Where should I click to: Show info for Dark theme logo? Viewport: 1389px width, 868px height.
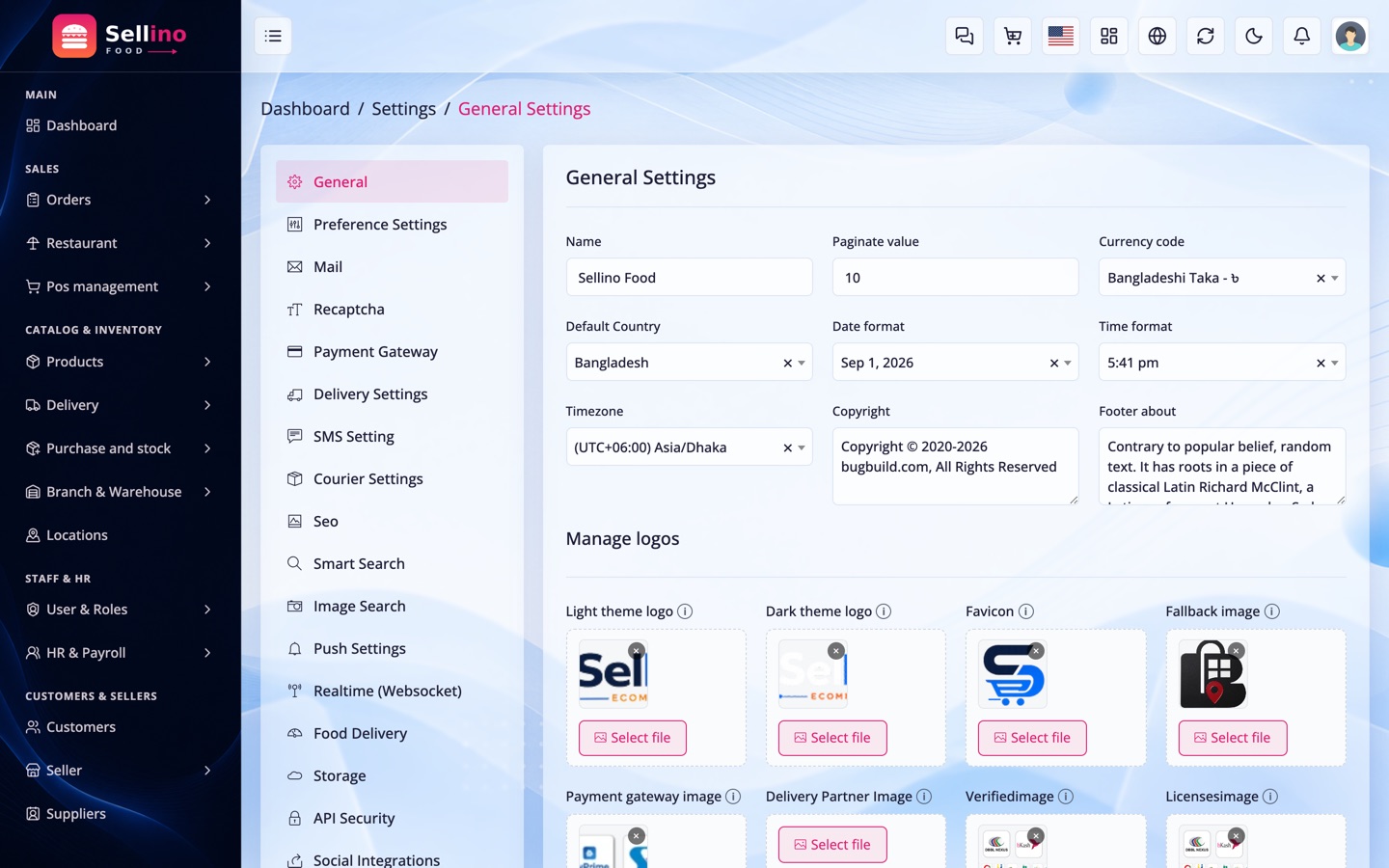(884, 611)
